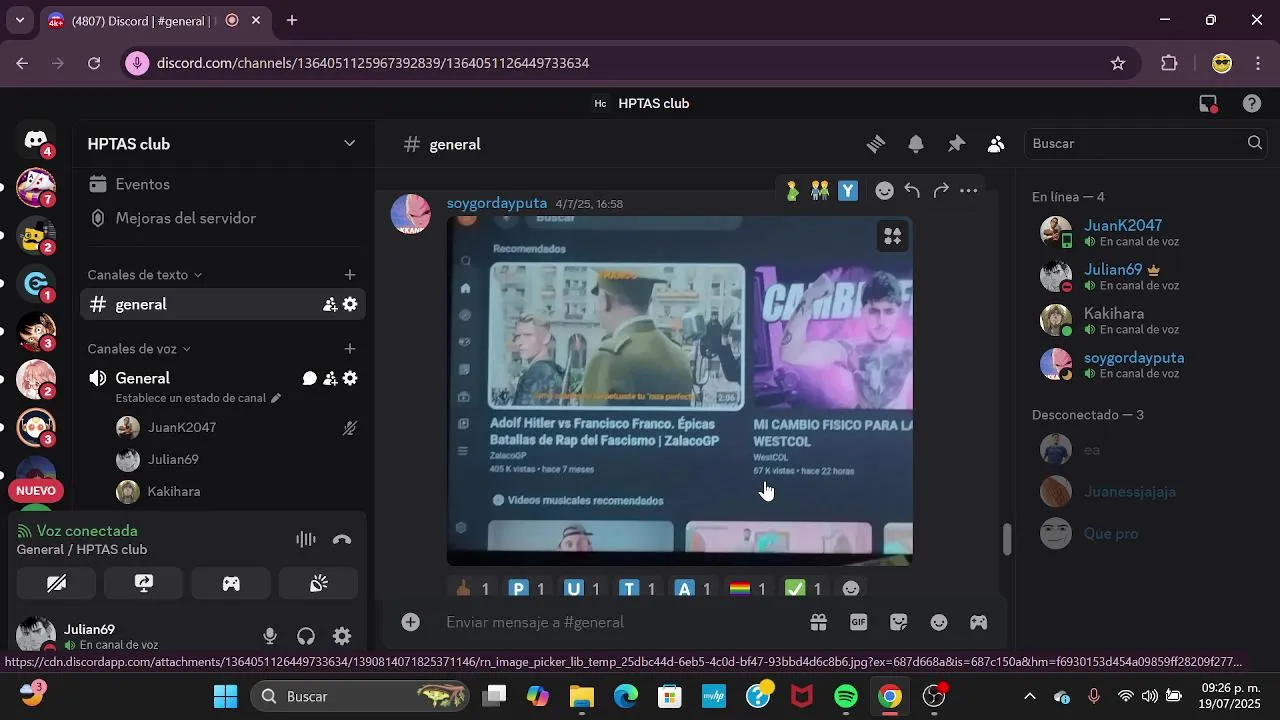Expand the HPTAS club server menu
This screenshot has height=720, width=1280.
coord(222,144)
